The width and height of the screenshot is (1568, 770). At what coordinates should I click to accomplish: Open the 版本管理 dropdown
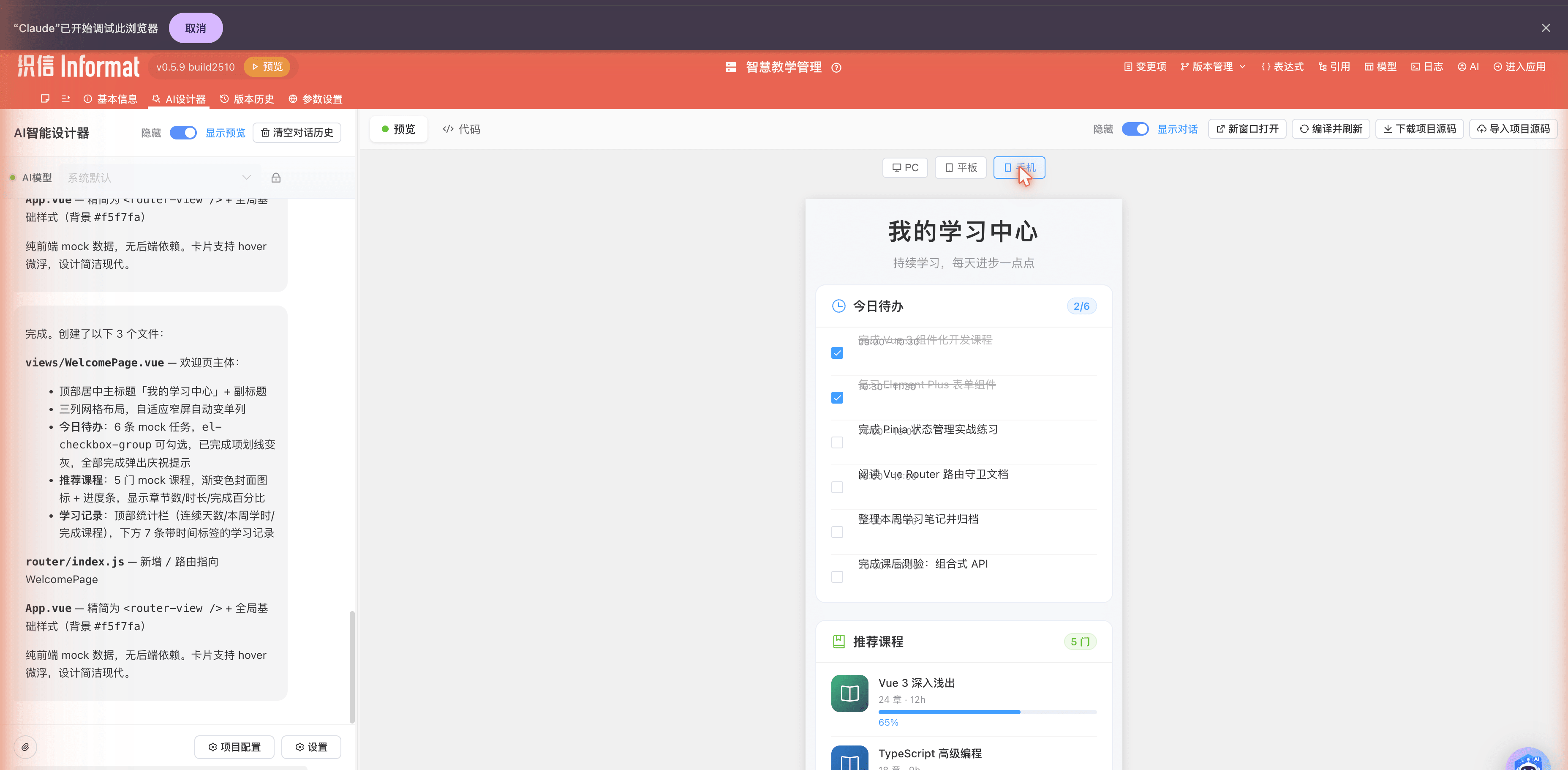point(1212,67)
